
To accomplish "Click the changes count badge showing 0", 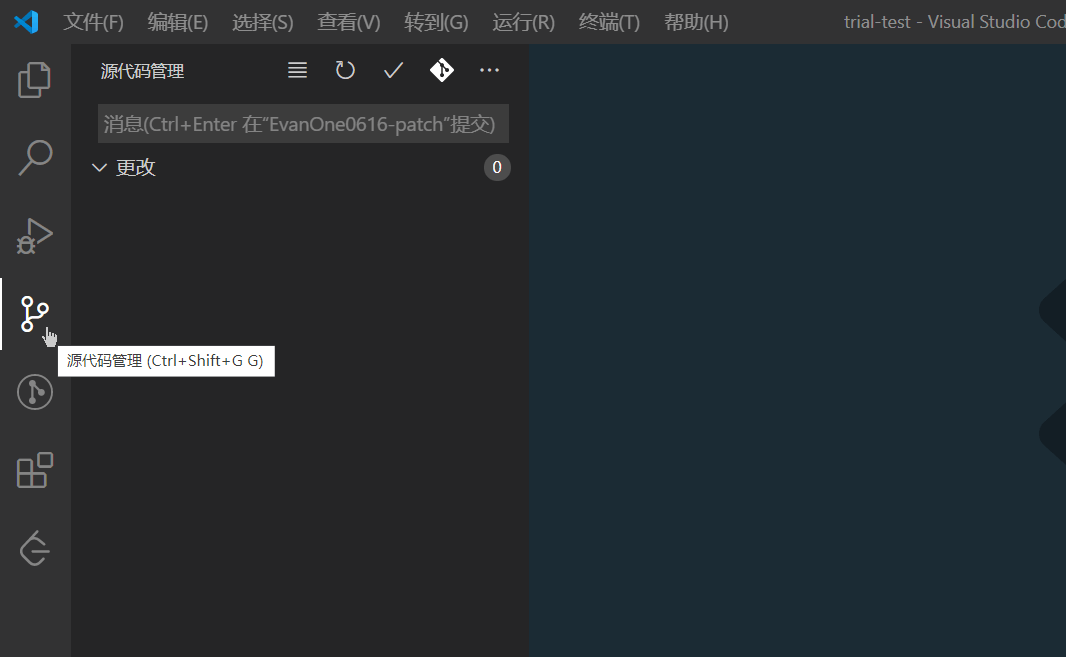I will [497, 167].
